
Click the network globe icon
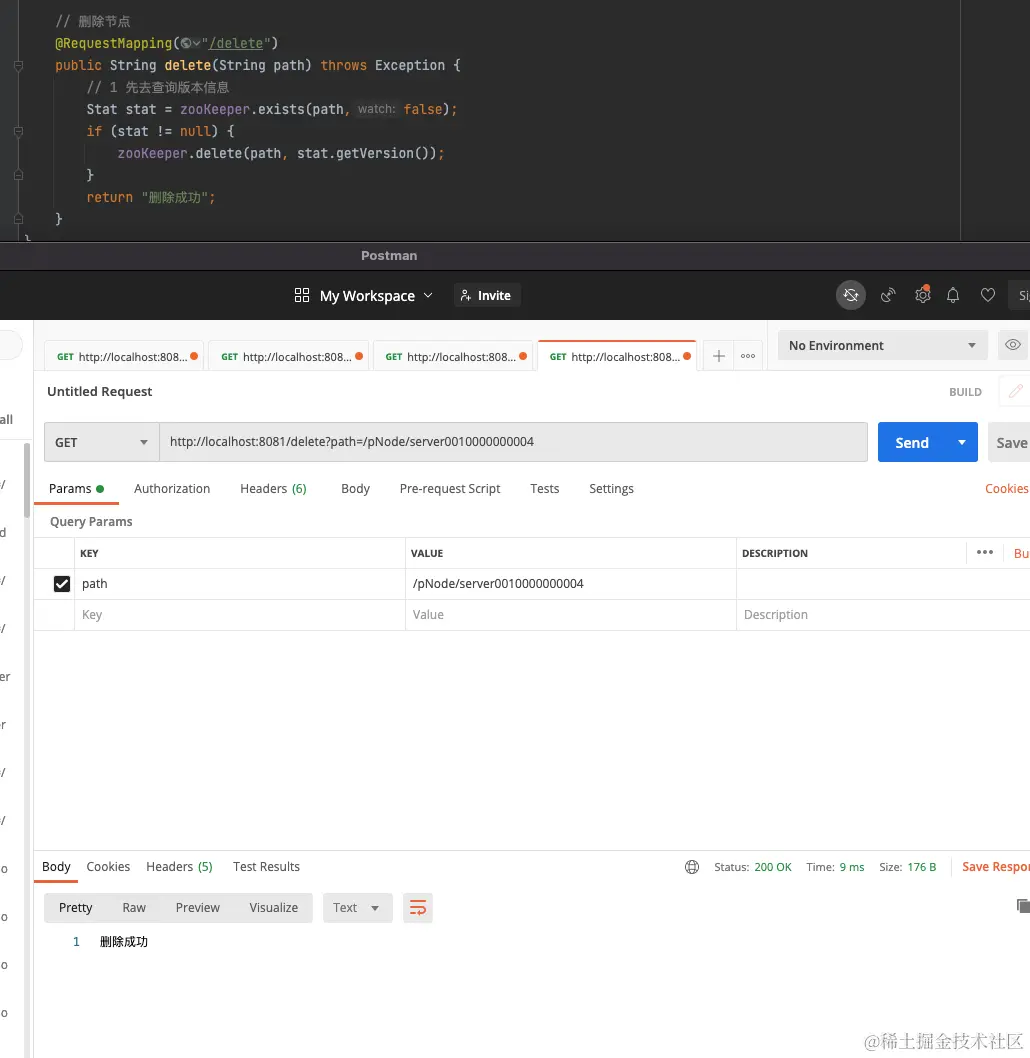691,867
